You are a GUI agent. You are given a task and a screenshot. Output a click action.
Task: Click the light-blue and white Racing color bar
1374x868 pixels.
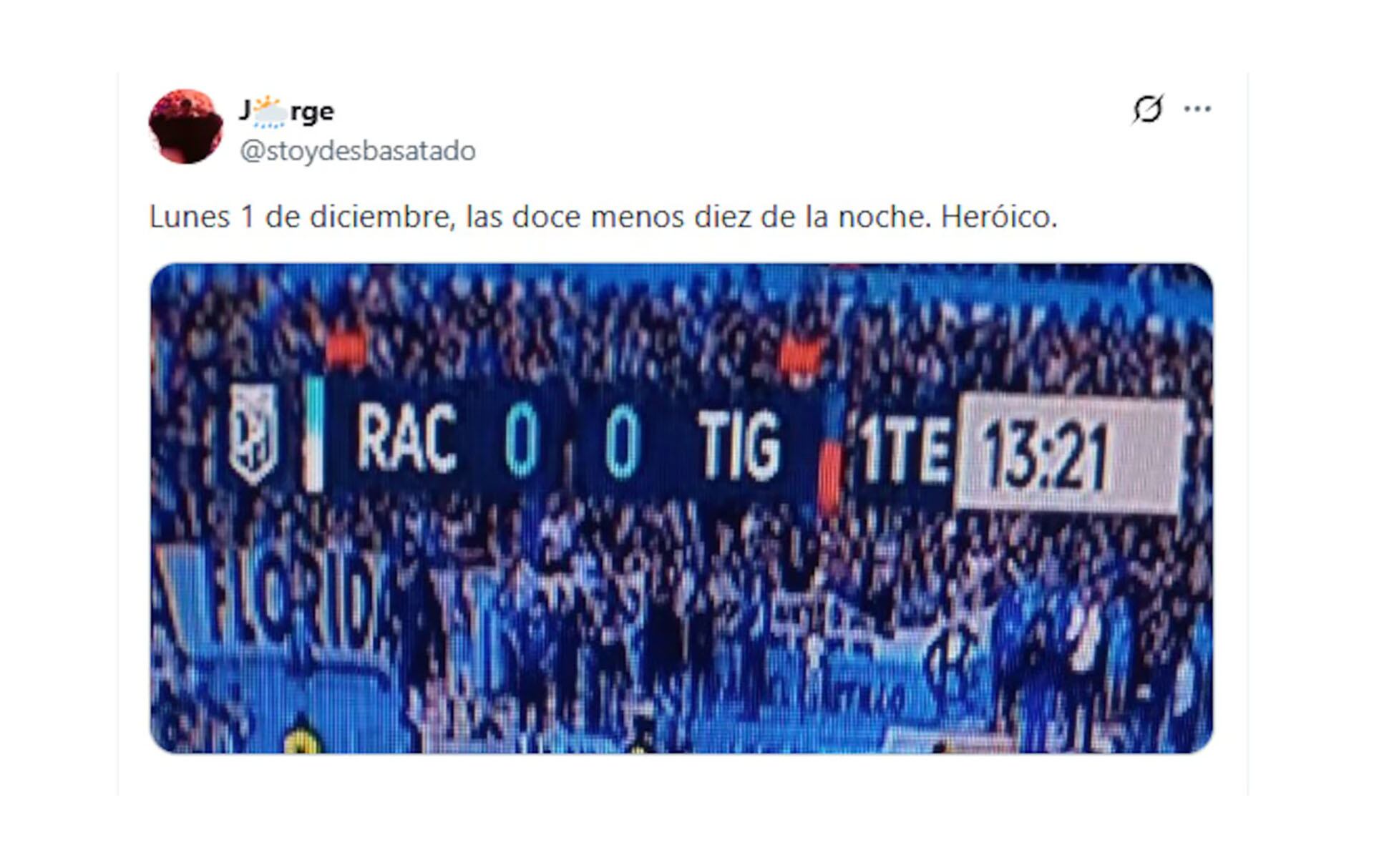pyautogui.click(x=313, y=434)
